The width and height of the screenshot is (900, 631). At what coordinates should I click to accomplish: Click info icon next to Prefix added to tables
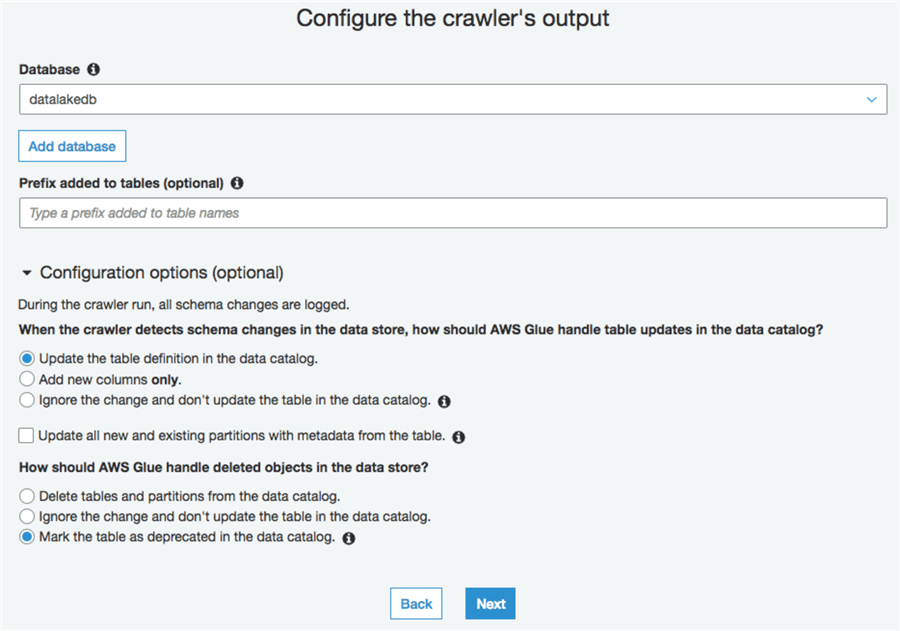tap(237, 184)
